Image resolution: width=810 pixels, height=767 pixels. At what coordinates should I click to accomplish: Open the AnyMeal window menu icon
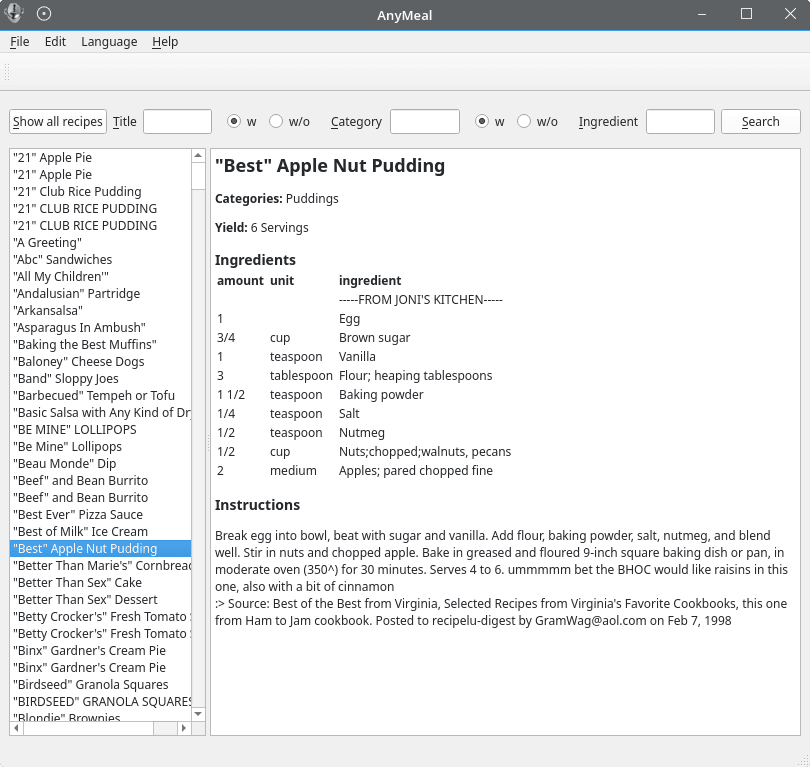13,13
